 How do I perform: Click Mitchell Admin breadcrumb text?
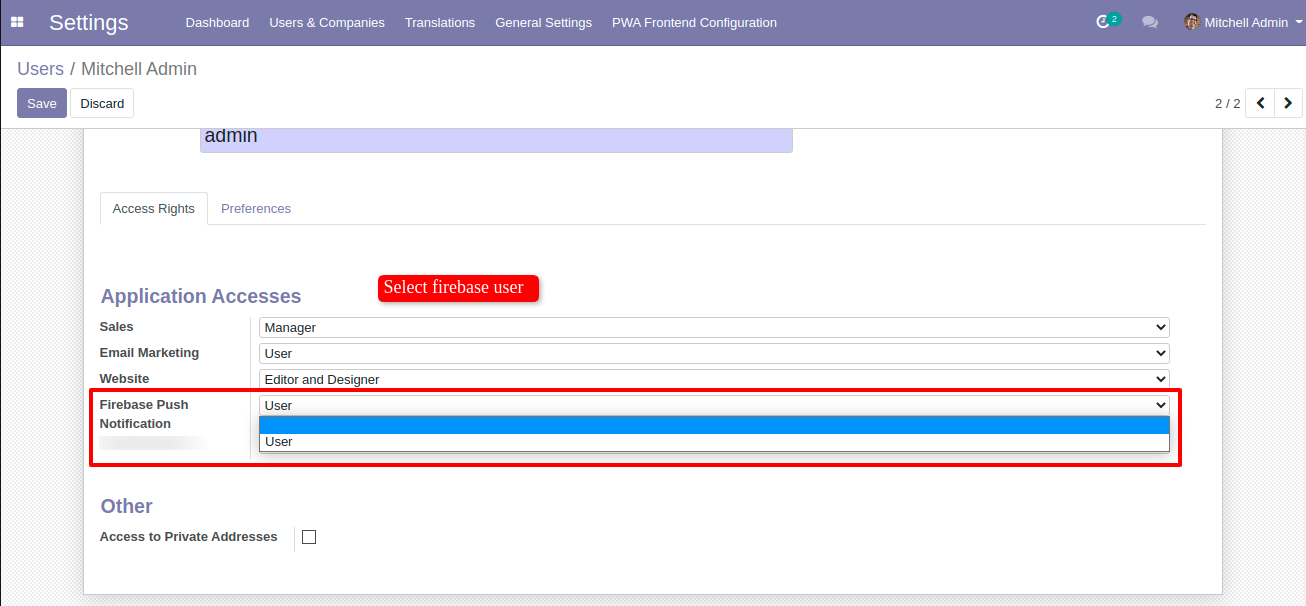(139, 69)
